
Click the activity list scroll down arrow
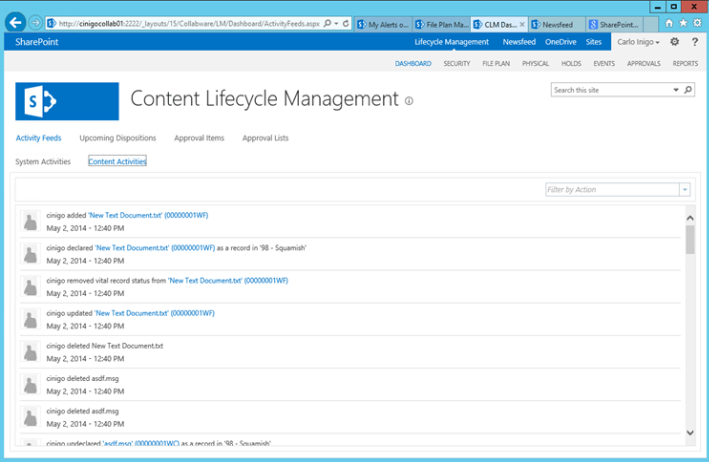tap(690, 433)
